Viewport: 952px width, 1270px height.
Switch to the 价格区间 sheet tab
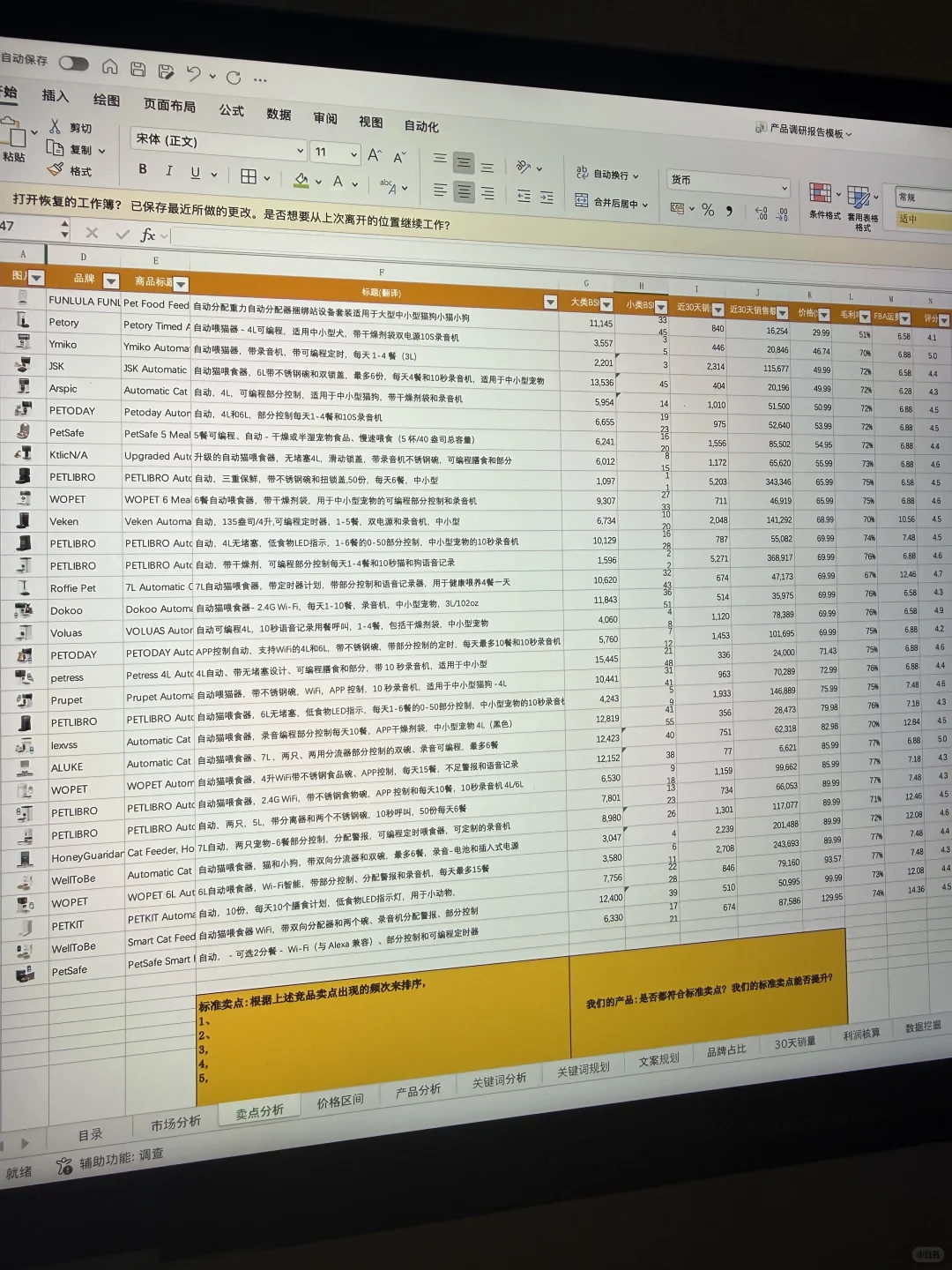point(340,1101)
